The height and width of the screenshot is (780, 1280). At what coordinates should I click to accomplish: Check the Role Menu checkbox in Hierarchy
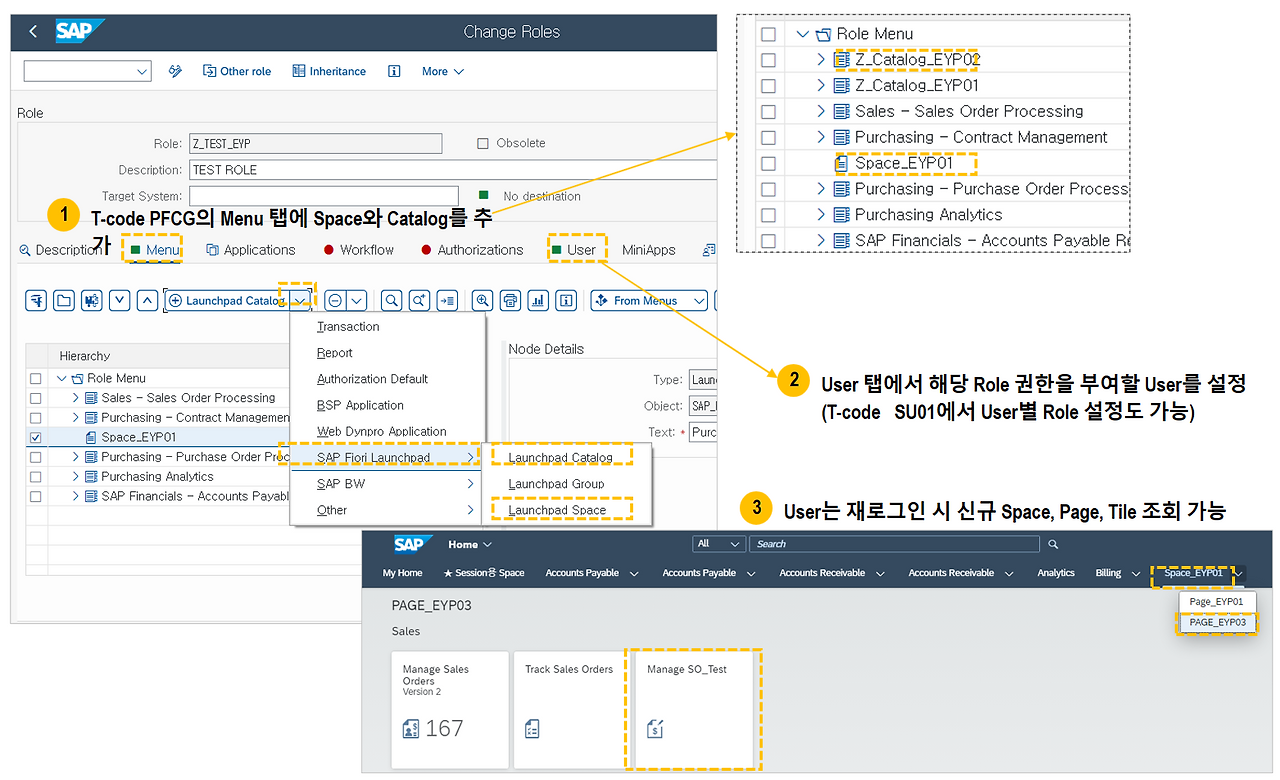[x=36, y=379]
